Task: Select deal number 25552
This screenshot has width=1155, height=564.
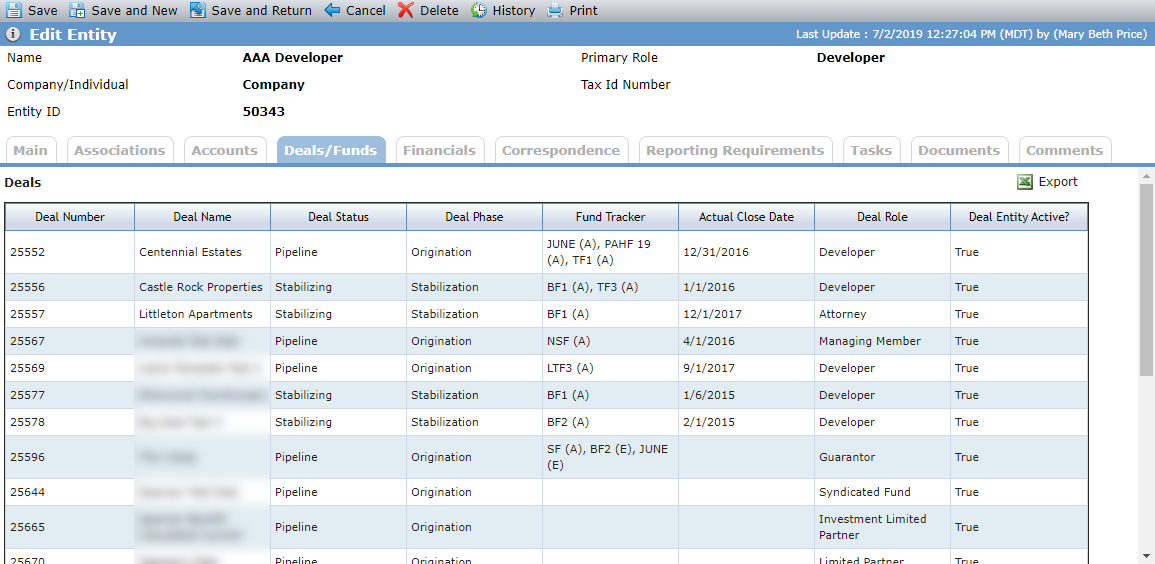Action: coord(27,252)
